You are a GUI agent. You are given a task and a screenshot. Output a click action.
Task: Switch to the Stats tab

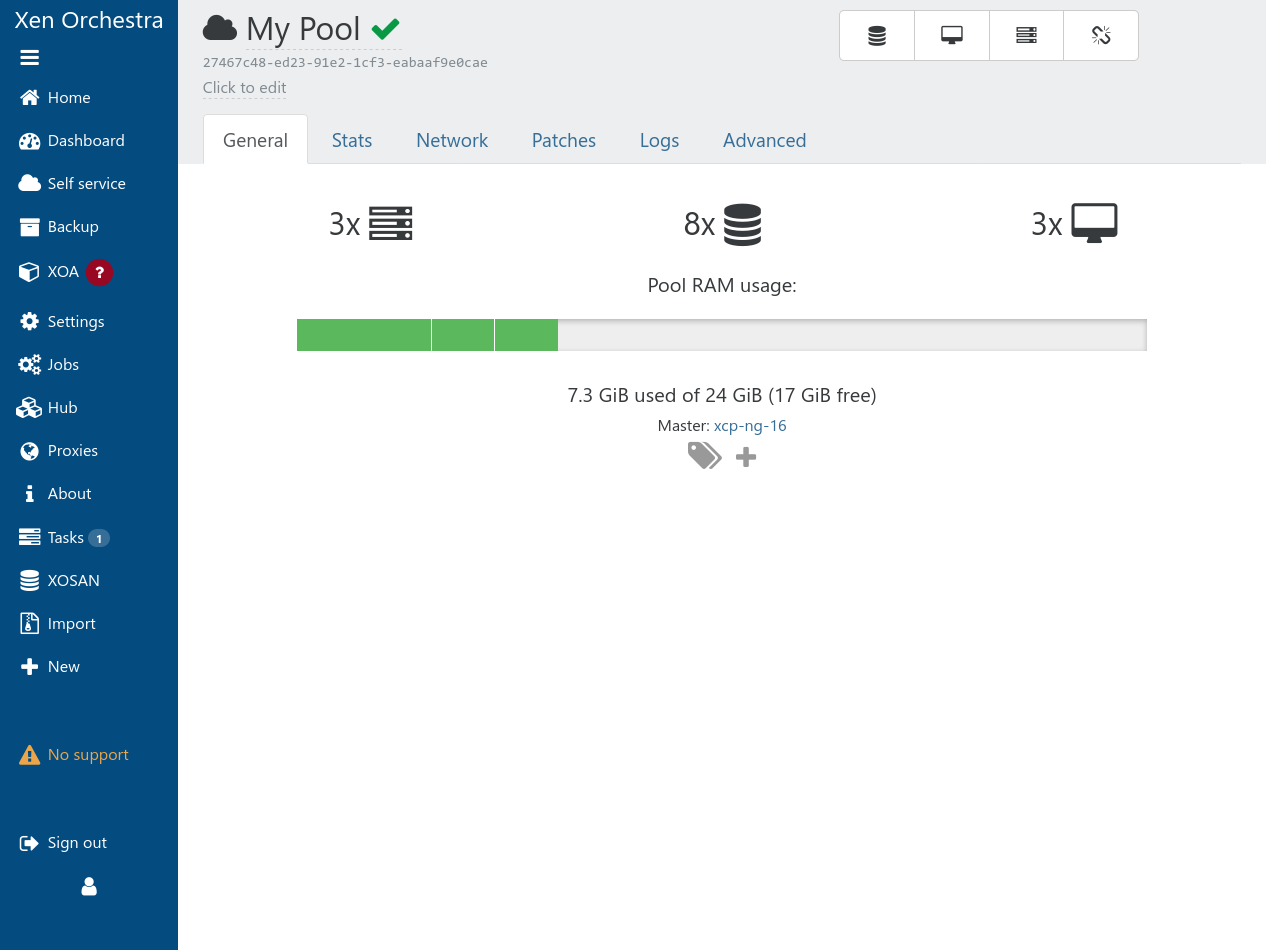pos(352,141)
